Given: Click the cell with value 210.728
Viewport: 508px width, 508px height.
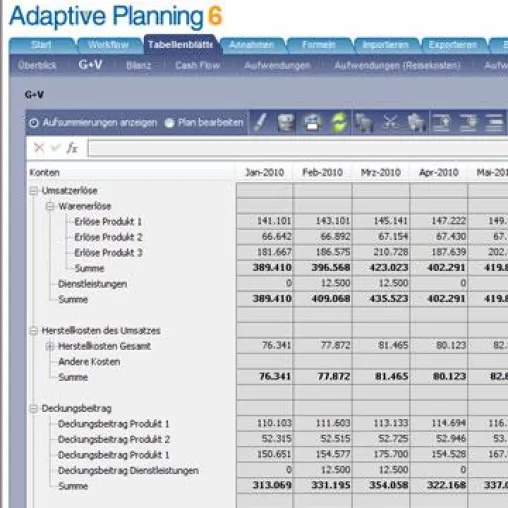Looking at the screenshot, I should click(381, 252).
